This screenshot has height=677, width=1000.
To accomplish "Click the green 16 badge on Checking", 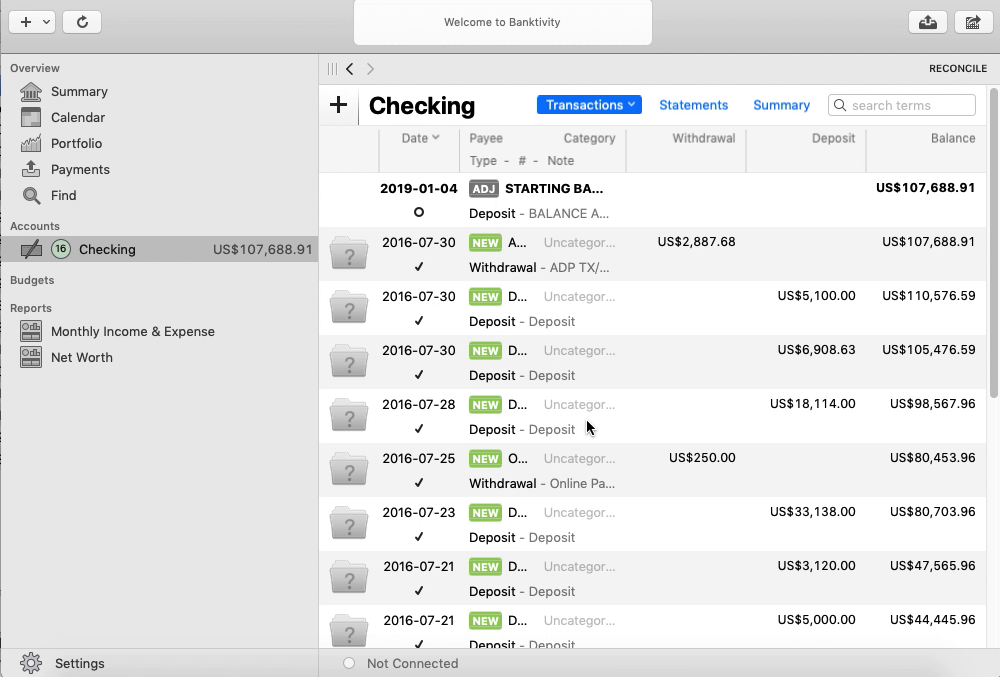I will click(x=61, y=249).
